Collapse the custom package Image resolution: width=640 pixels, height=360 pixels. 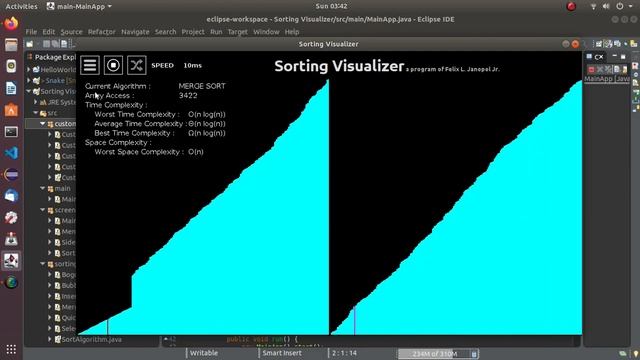click(x=42, y=123)
